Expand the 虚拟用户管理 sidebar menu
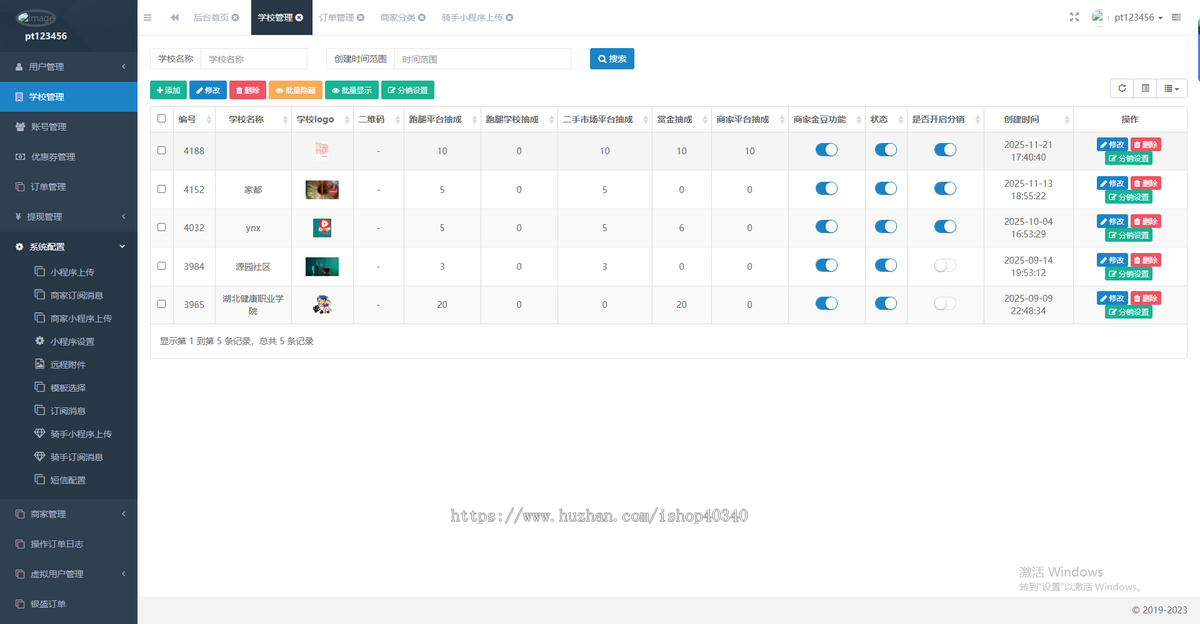This screenshot has width=1200, height=624. tap(68, 574)
